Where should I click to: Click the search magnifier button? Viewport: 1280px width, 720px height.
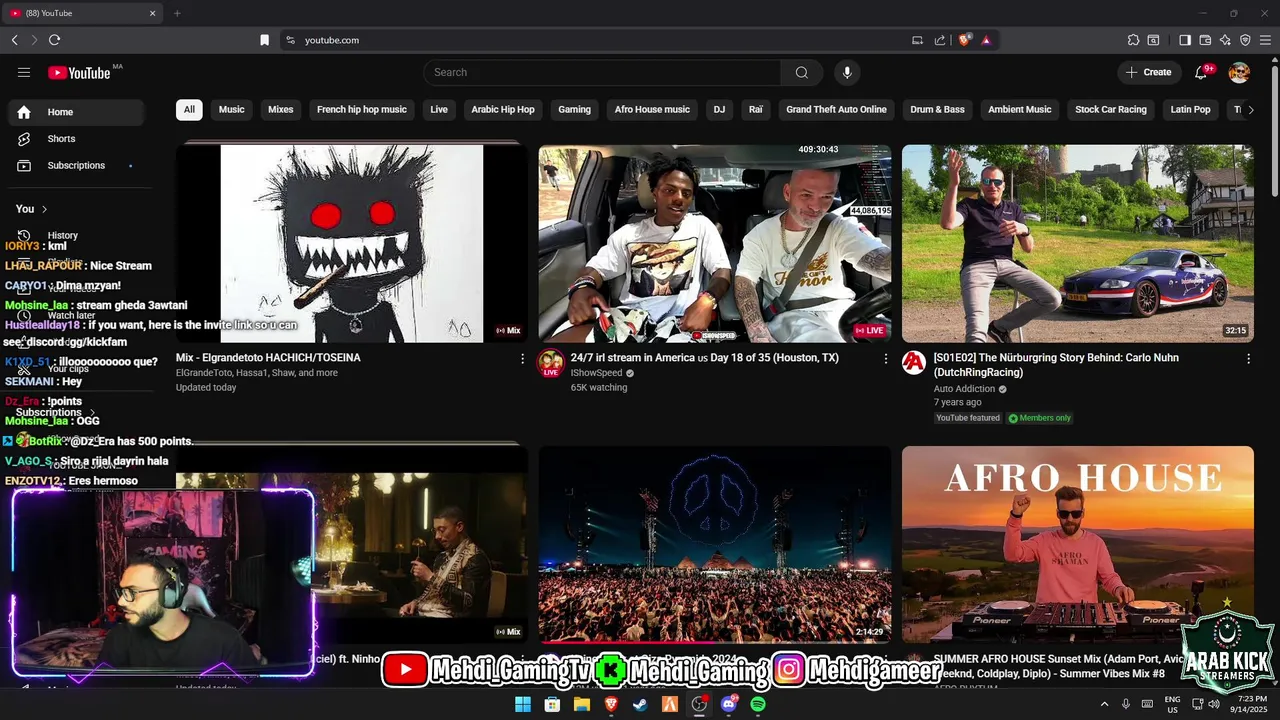click(x=802, y=72)
